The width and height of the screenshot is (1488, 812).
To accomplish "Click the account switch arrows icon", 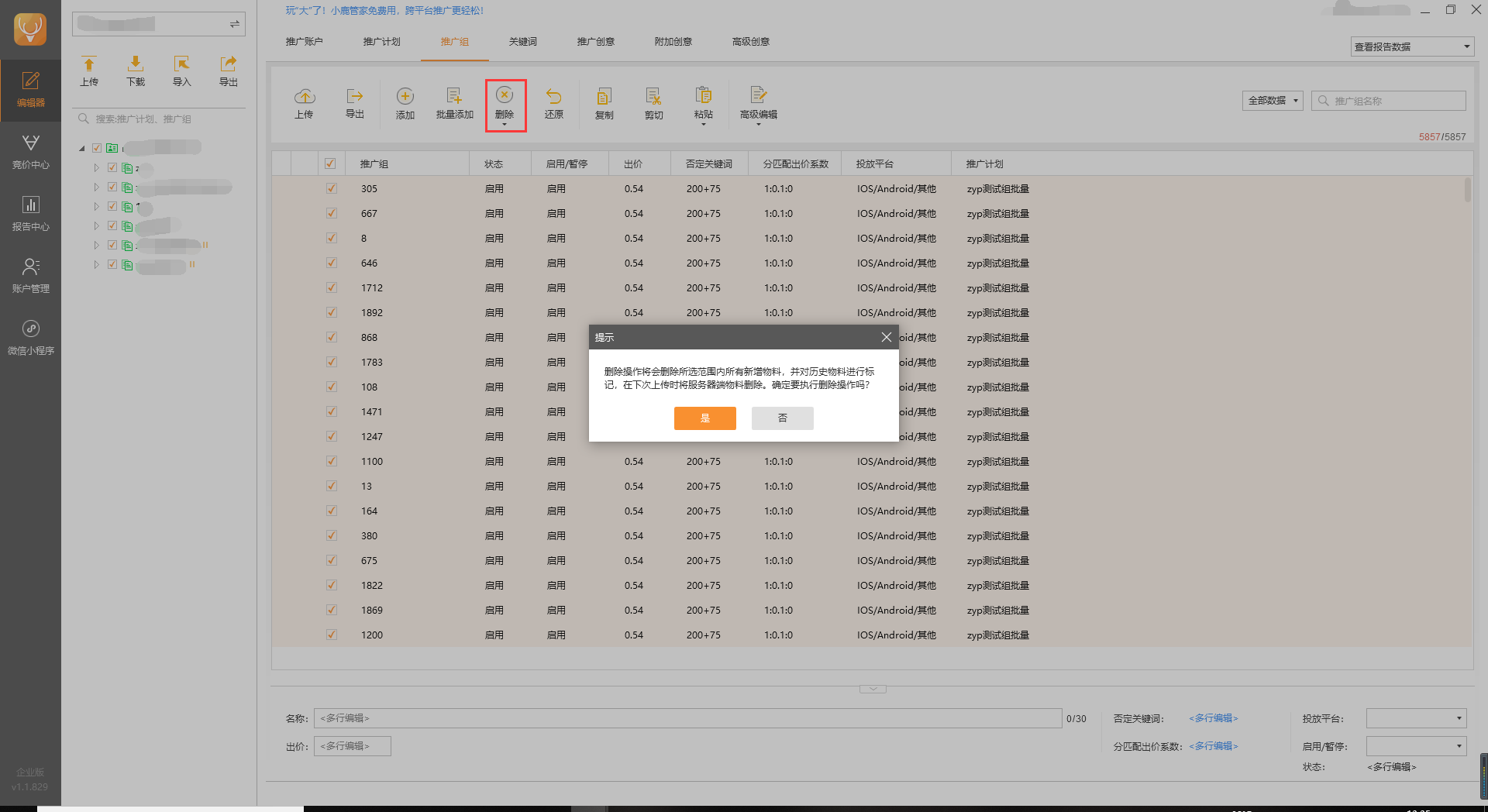I will click(234, 24).
